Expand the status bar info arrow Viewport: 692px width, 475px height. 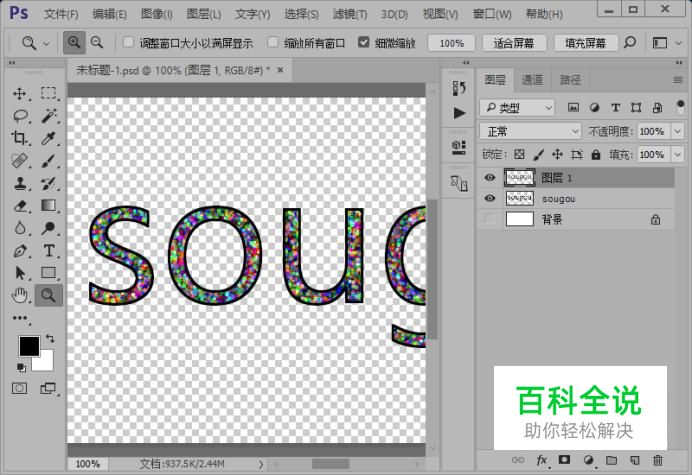click(x=261, y=464)
